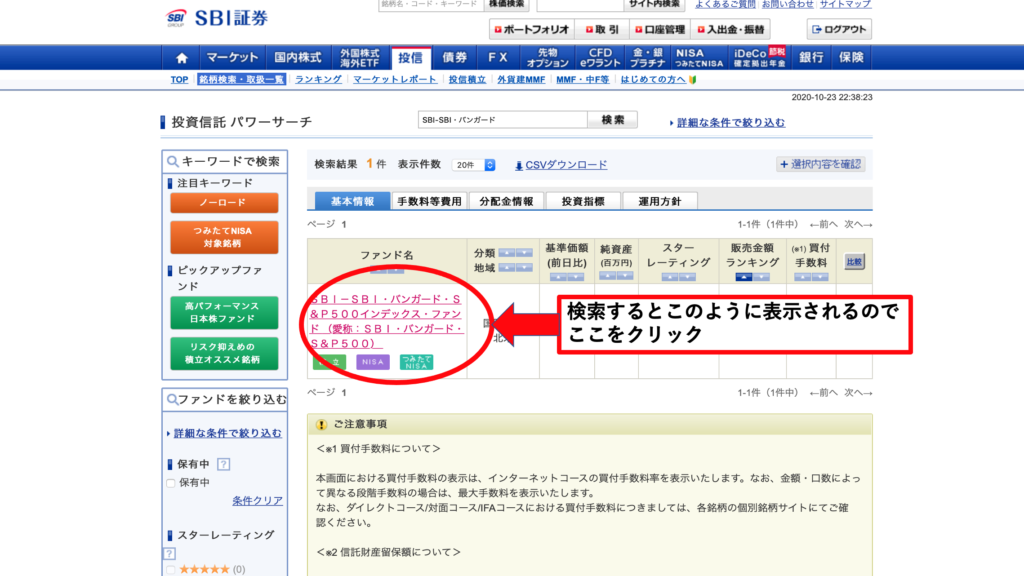The width and height of the screenshot is (1024, 576).
Task: Sort 買付手数料 descending with the down arrow
Action: pos(820,278)
